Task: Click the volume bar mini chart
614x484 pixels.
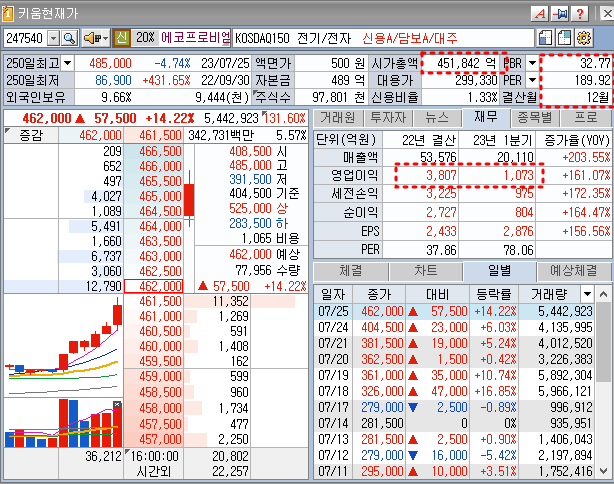Action: 64,423
